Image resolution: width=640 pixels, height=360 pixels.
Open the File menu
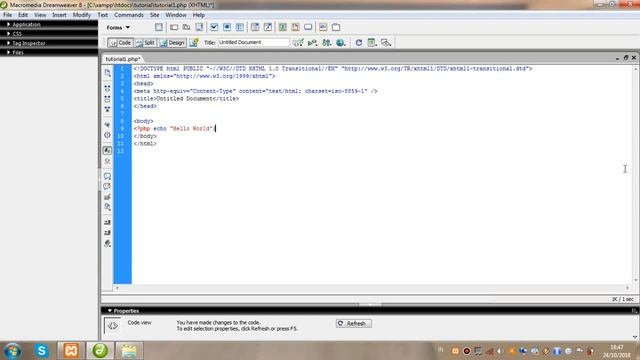tap(8, 15)
